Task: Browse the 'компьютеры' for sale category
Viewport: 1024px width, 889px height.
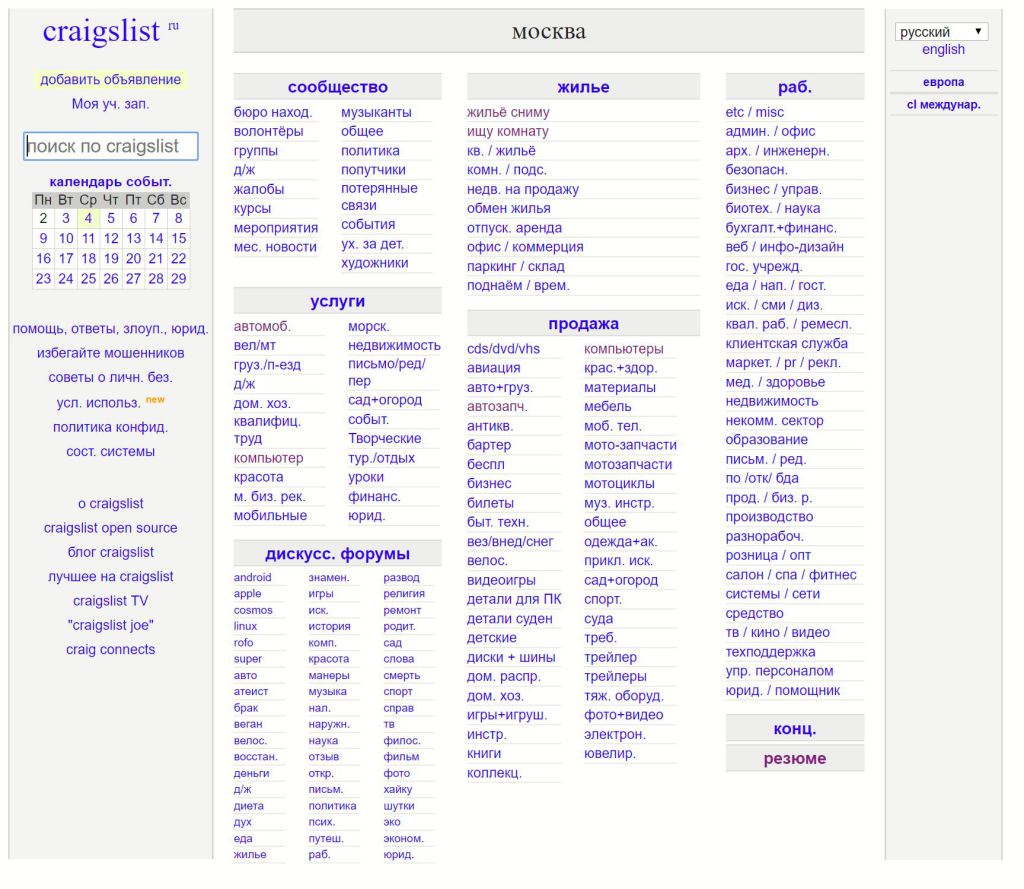Action: 623,349
